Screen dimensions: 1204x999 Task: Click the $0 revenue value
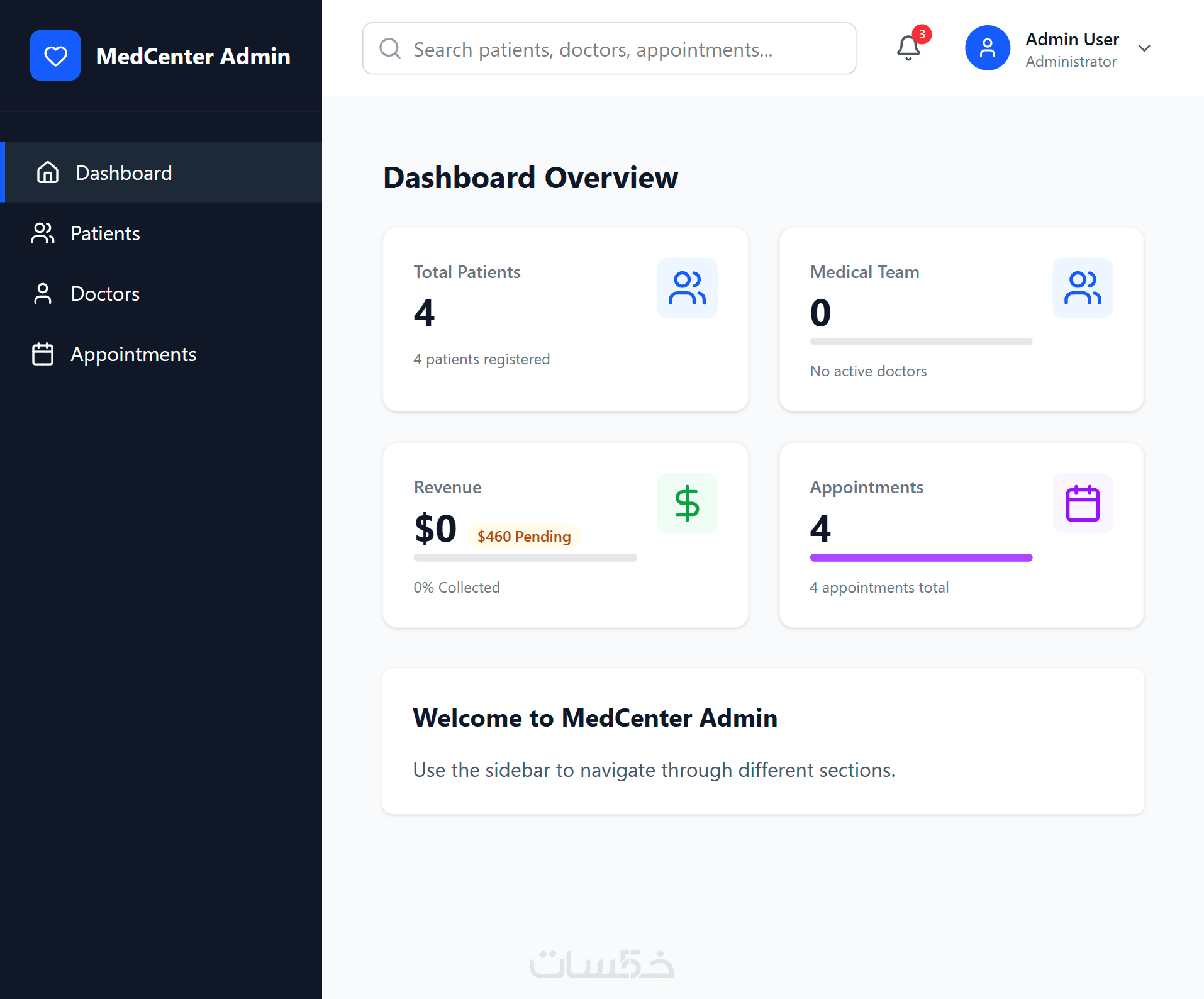coord(435,528)
